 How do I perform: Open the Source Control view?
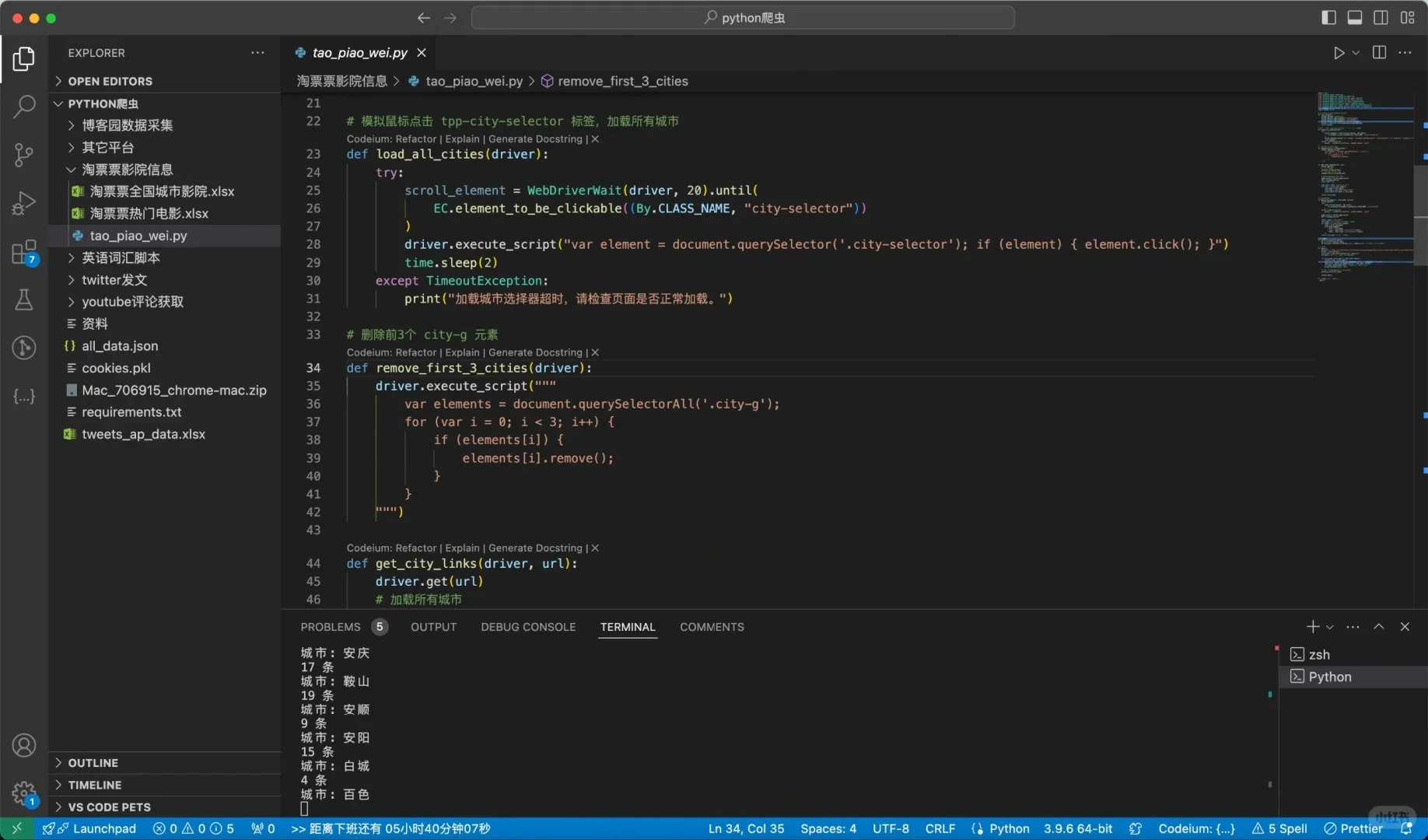pos(23,155)
